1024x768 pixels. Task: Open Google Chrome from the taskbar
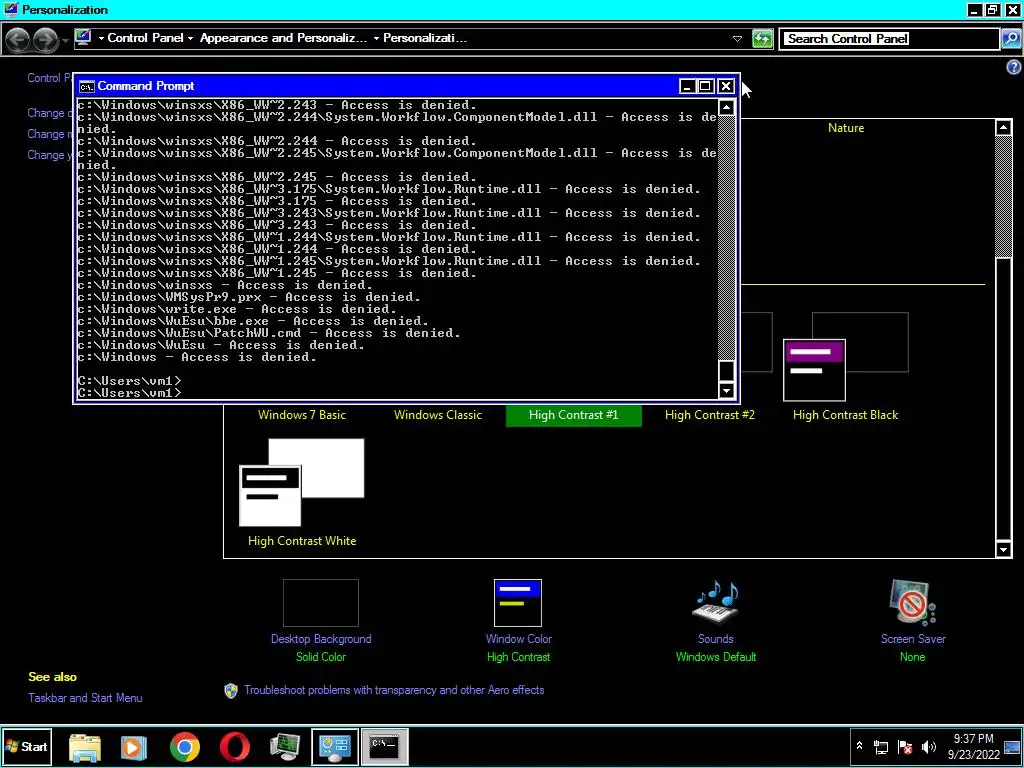click(185, 747)
